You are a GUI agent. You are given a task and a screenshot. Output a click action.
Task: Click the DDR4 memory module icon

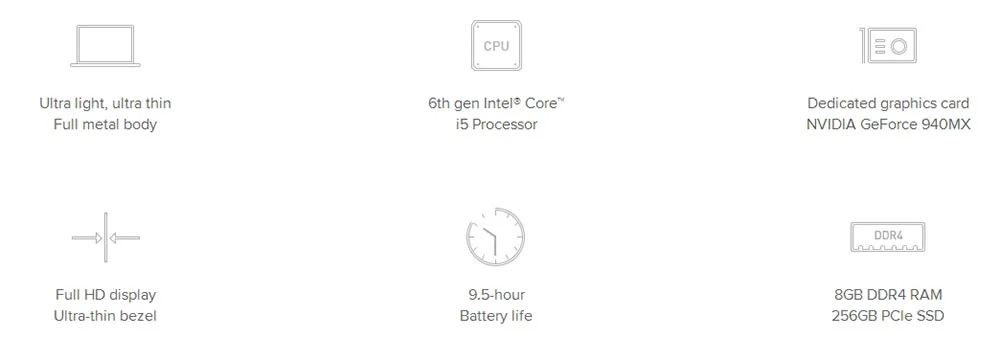pyautogui.click(x=888, y=237)
